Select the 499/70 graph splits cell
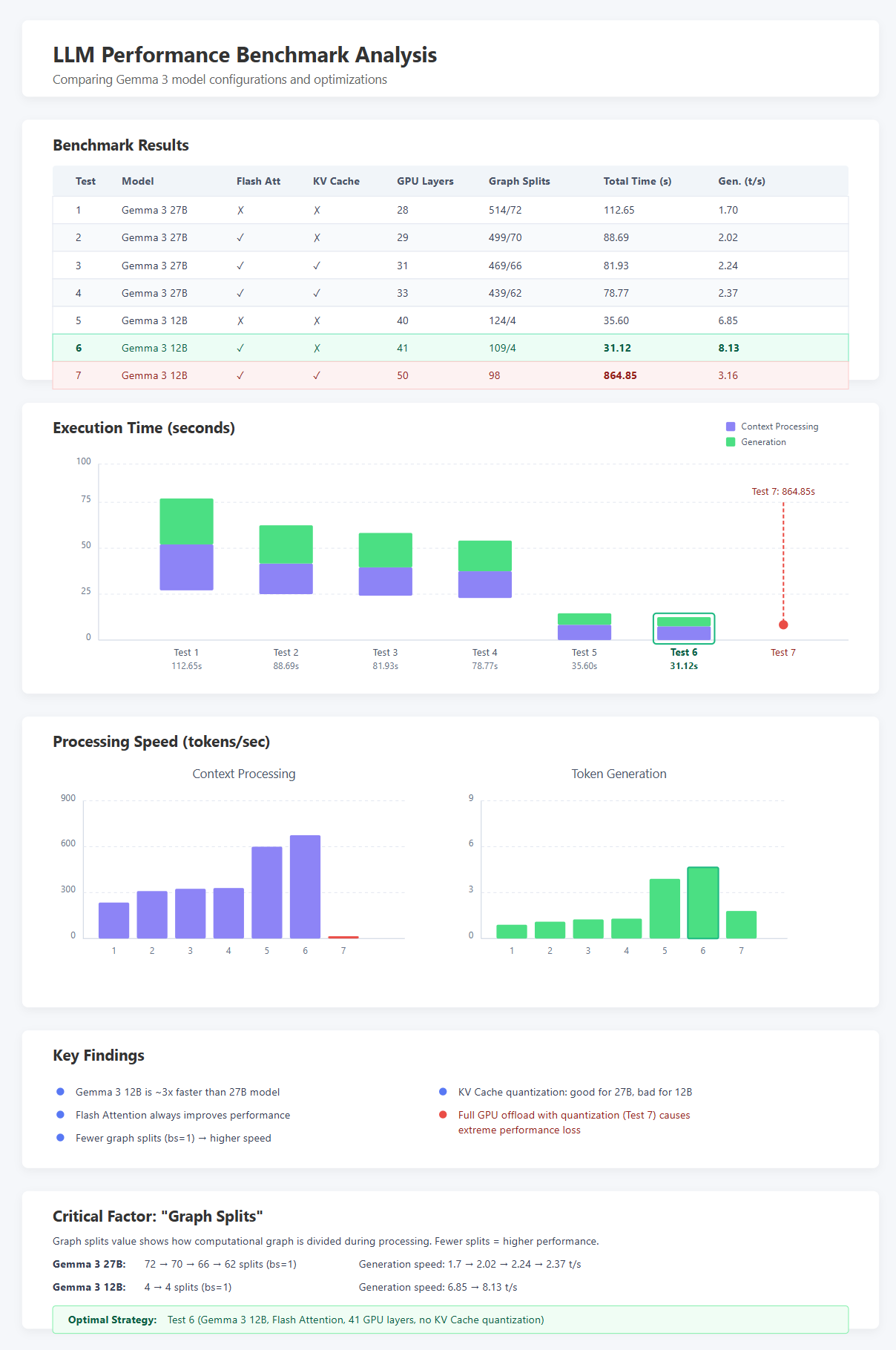This screenshot has height=1350, width=896. (x=505, y=237)
